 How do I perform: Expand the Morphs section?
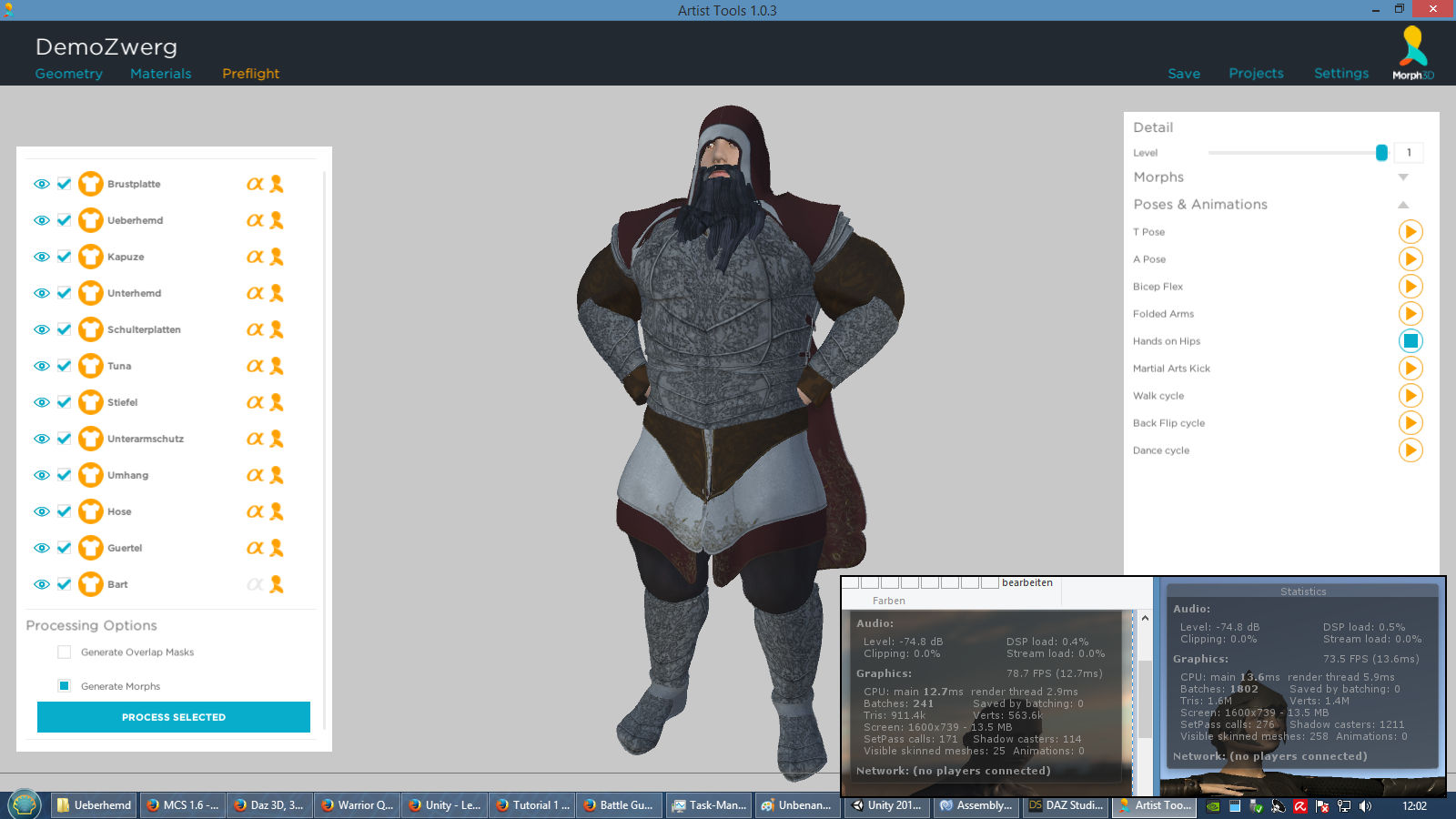[1402, 177]
